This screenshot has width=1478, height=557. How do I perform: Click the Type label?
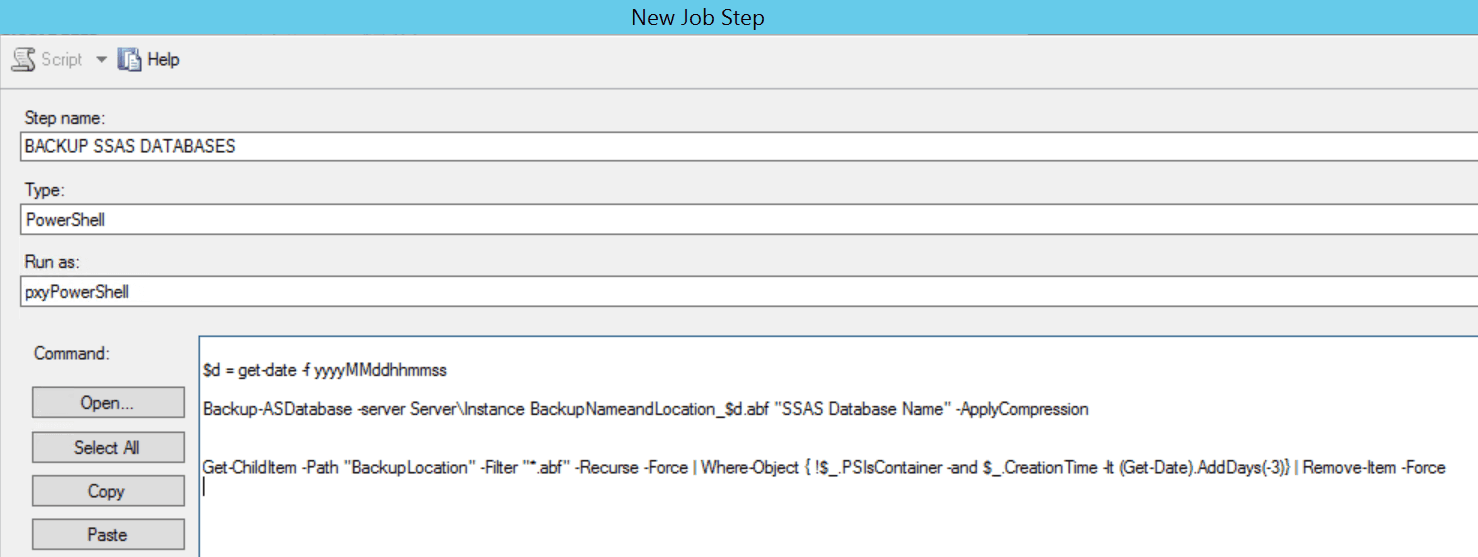pyautogui.click(x=44, y=190)
